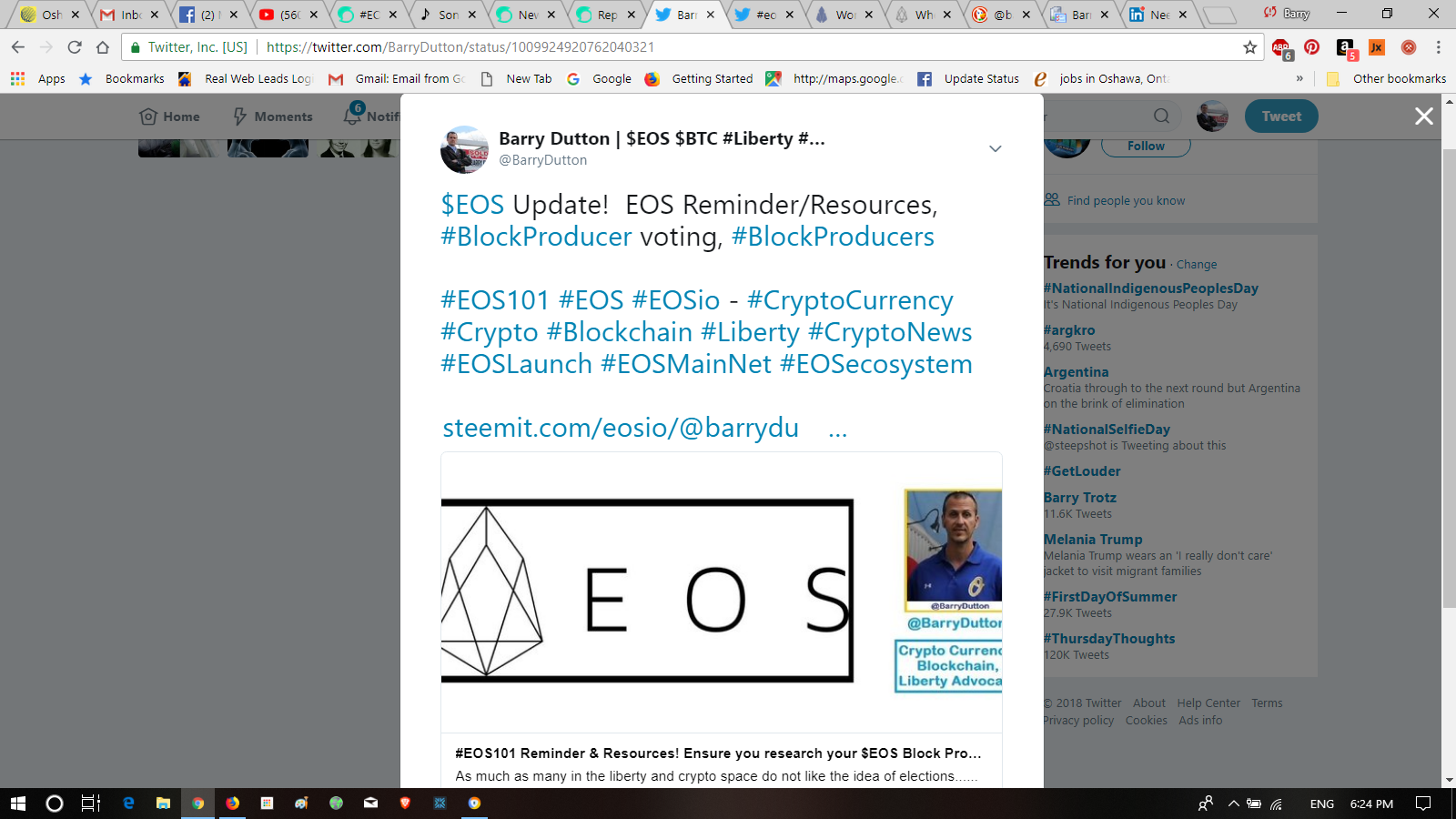Open the Adblock Plus extension icon
Viewport: 1456px width, 819px height.
[1281, 48]
